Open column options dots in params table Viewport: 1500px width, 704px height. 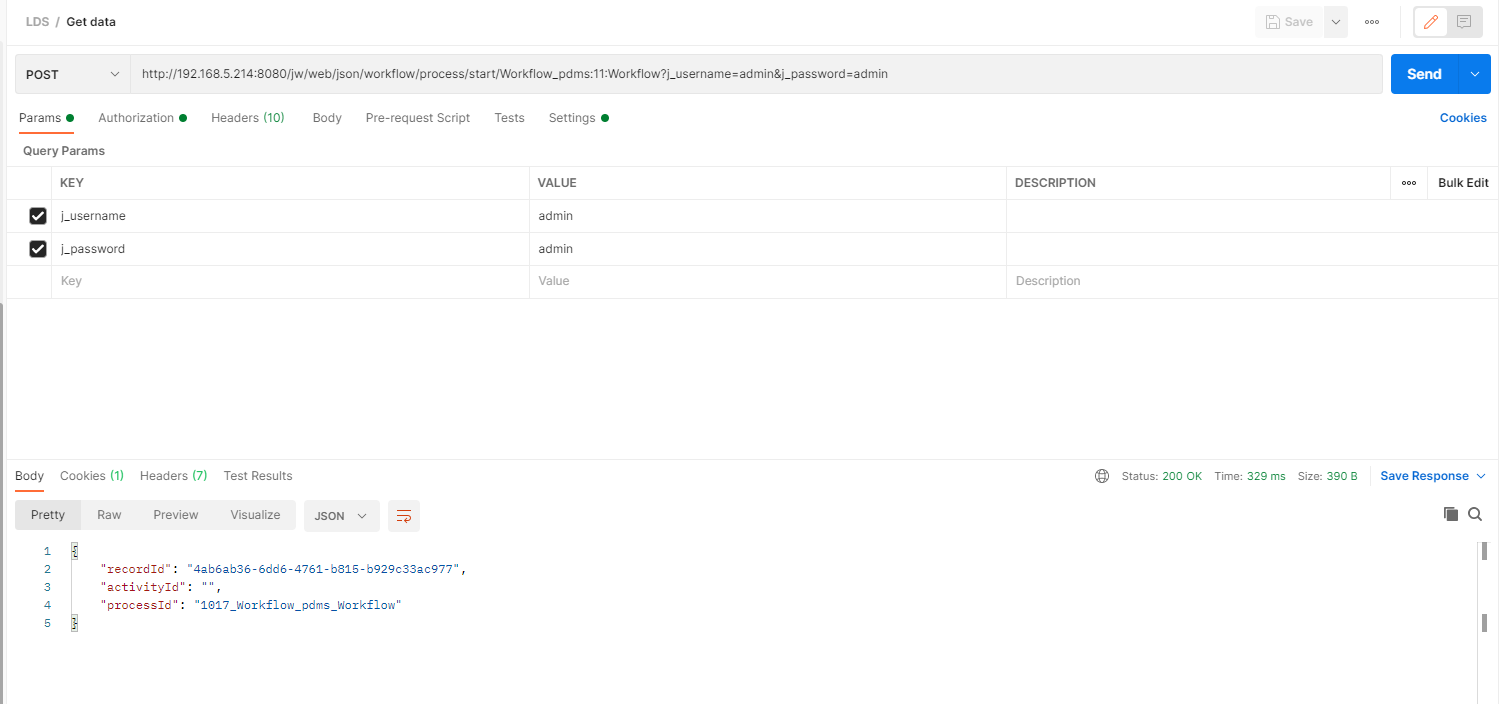tap(1408, 183)
